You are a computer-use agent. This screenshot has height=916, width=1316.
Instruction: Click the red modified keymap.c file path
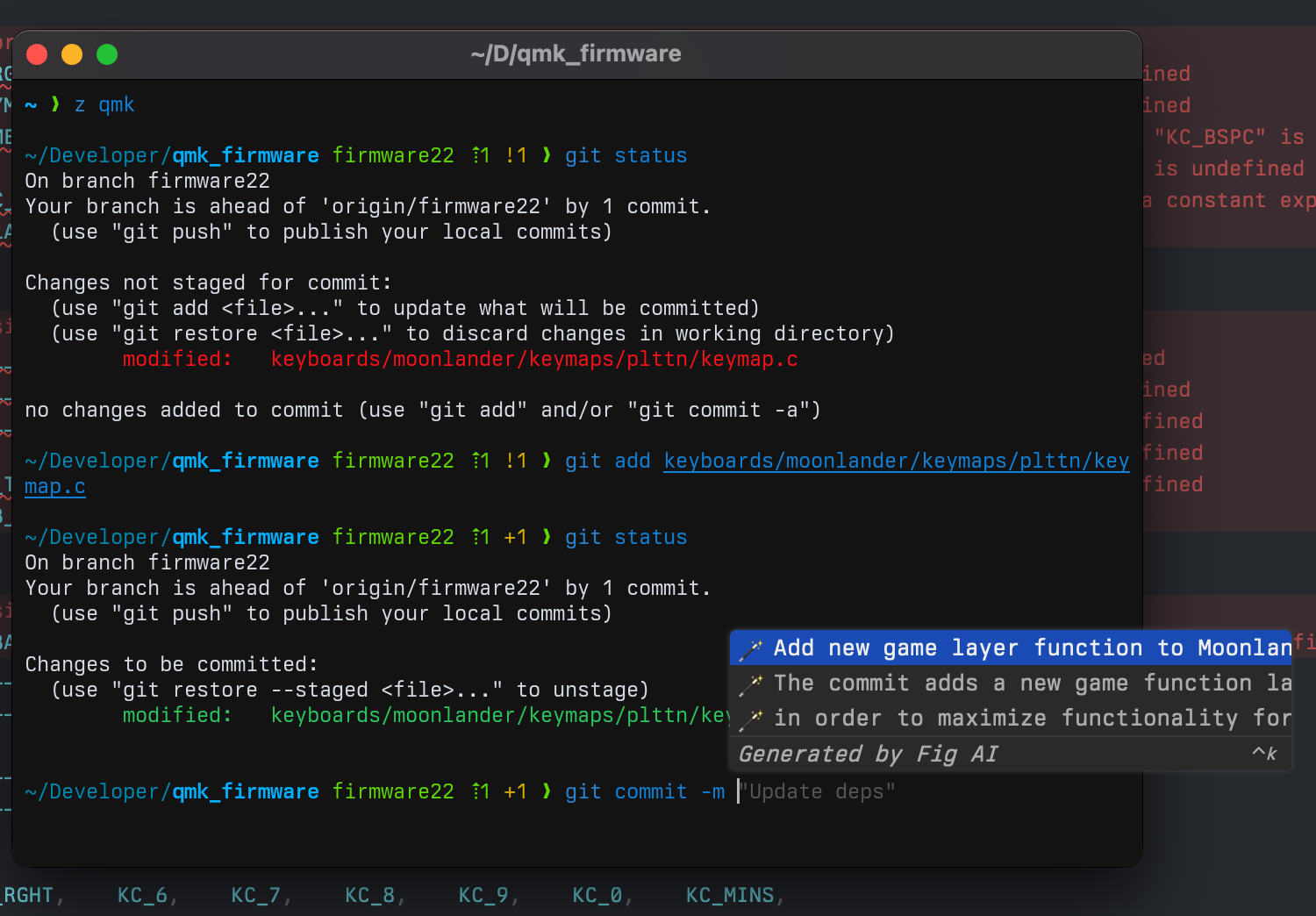[x=533, y=360]
